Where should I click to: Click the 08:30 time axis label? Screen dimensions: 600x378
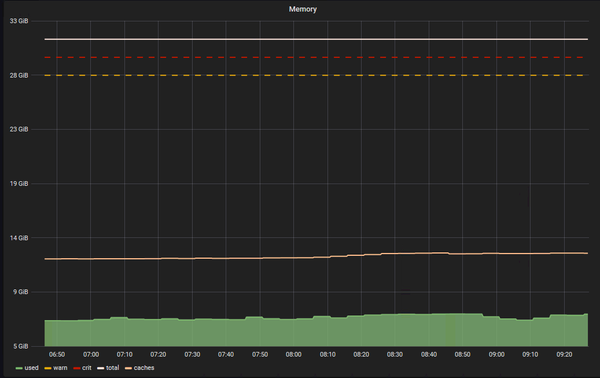click(x=395, y=355)
